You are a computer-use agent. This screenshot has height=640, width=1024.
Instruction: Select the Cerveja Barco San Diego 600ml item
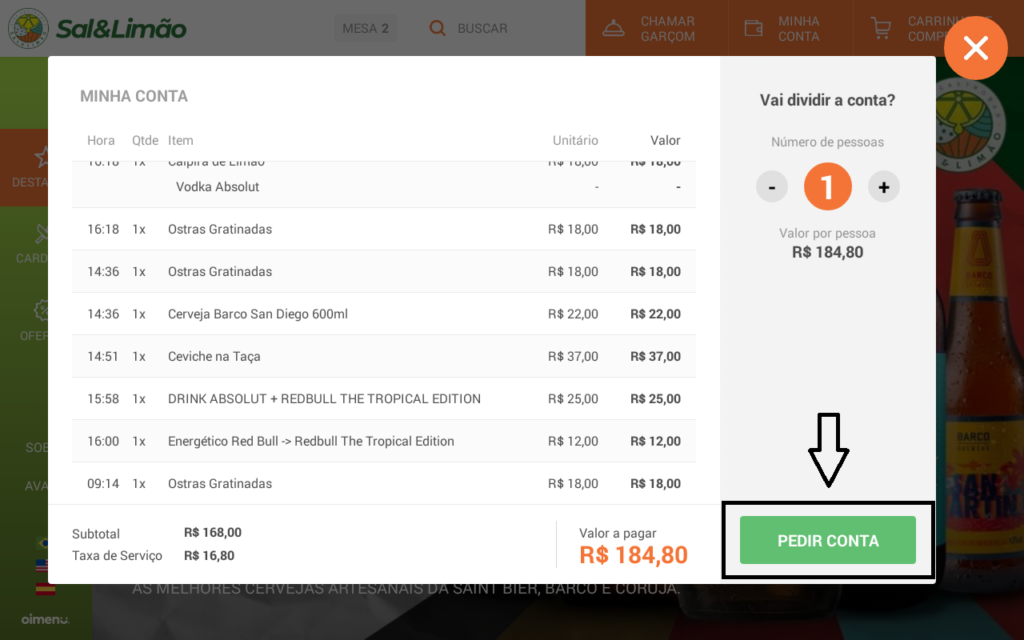pyautogui.click(x=384, y=314)
